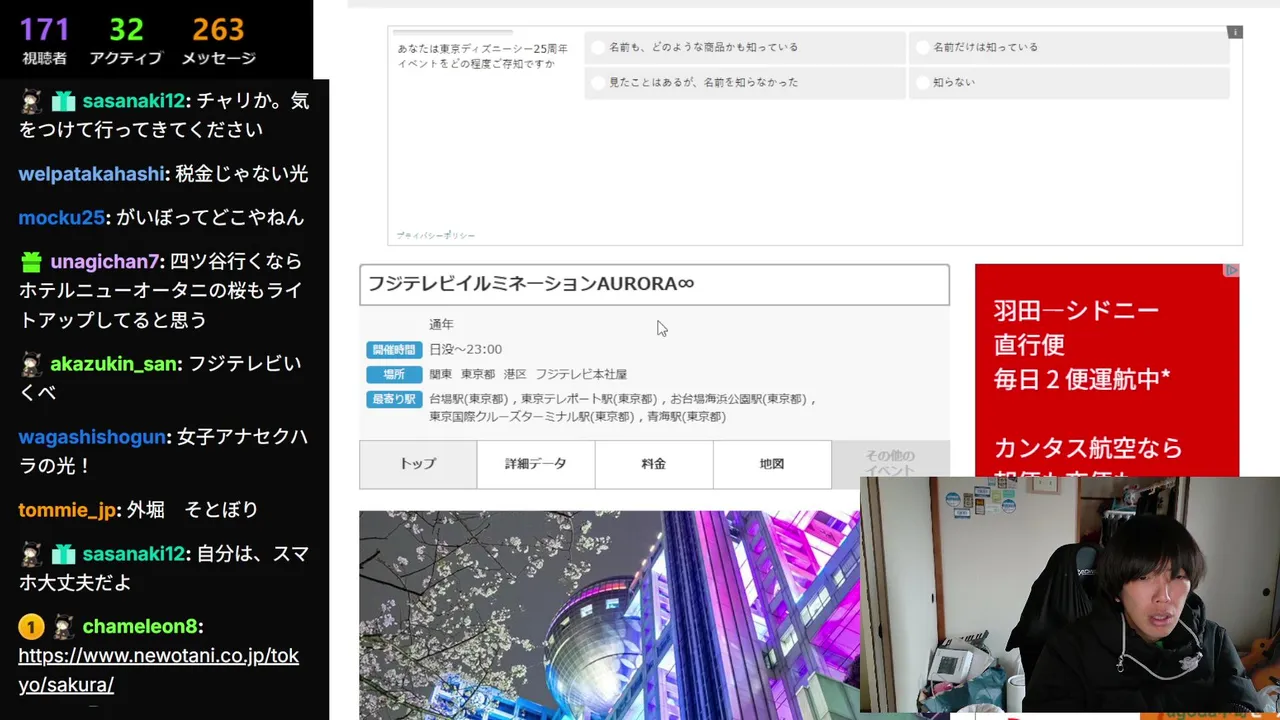Click the 263 メッセージ count

click(218, 41)
